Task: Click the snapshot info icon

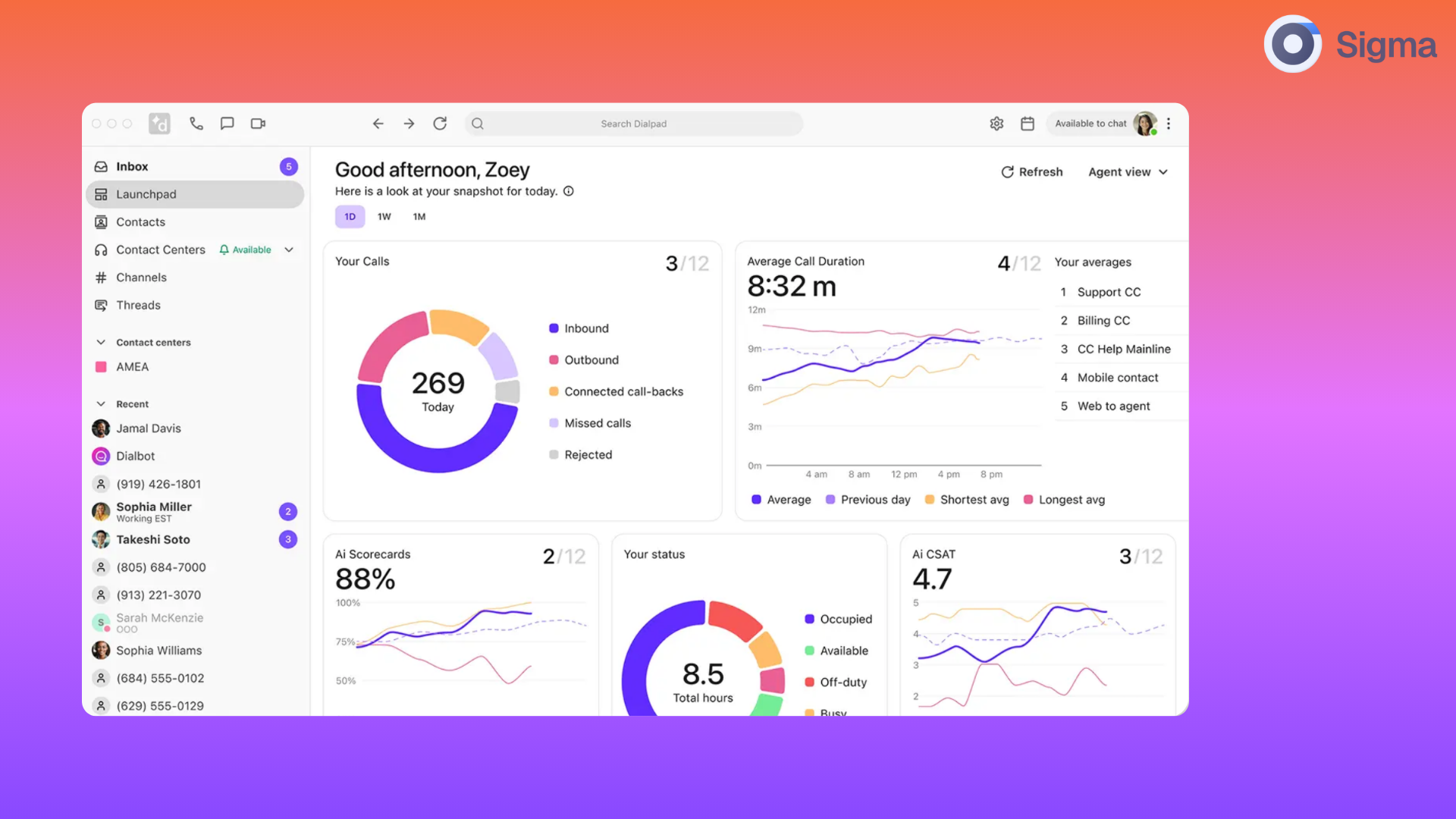Action: (569, 191)
